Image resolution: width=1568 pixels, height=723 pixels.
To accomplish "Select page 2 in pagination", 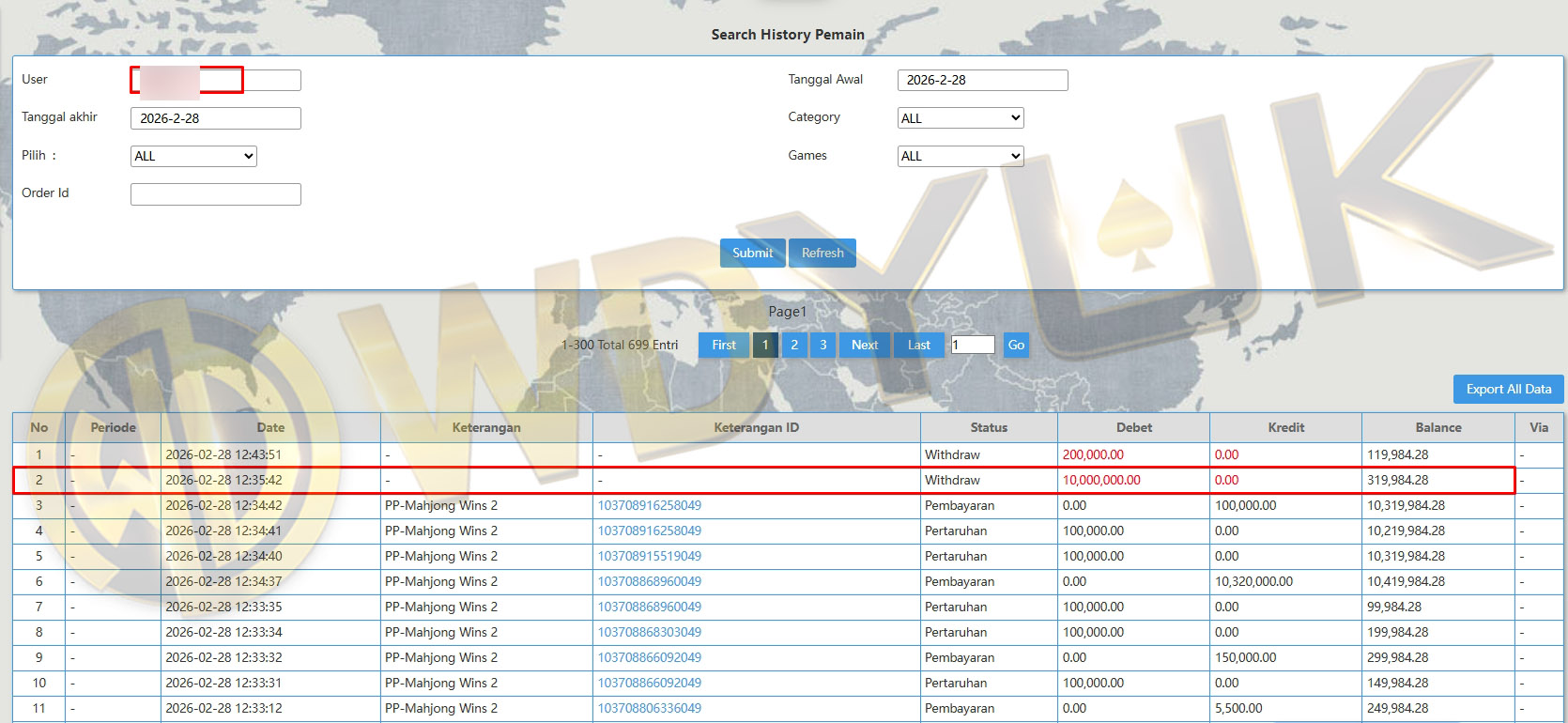I will (794, 345).
